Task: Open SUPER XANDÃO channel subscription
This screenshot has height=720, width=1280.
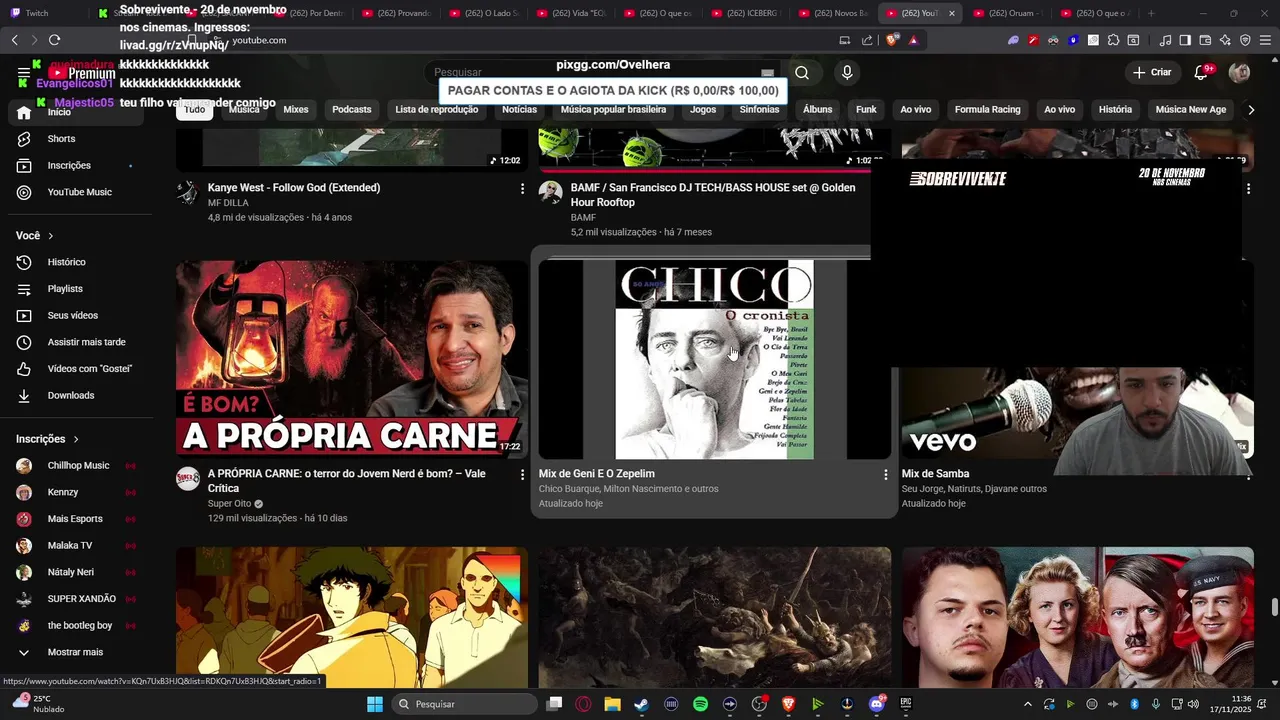Action: click(x=78, y=599)
